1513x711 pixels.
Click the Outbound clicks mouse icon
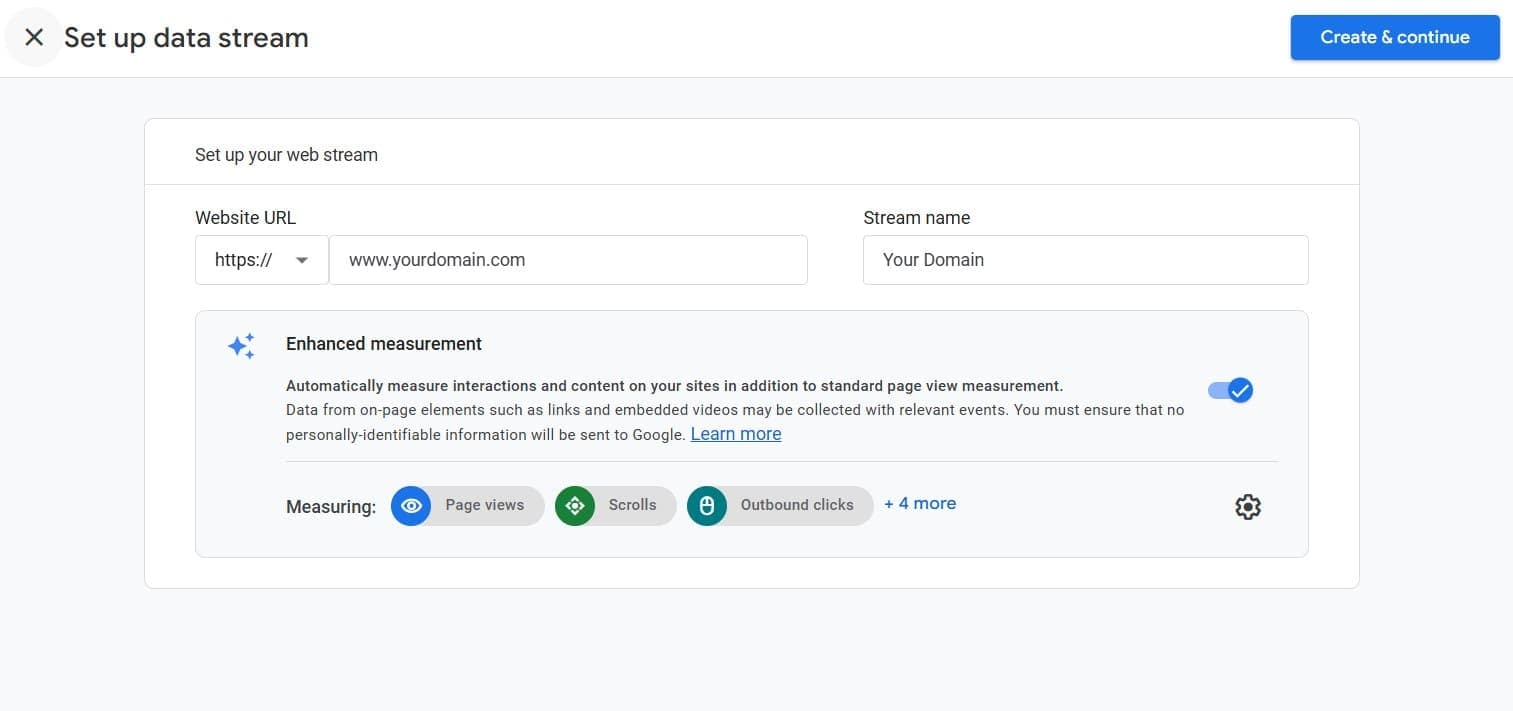[x=707, y=505]
